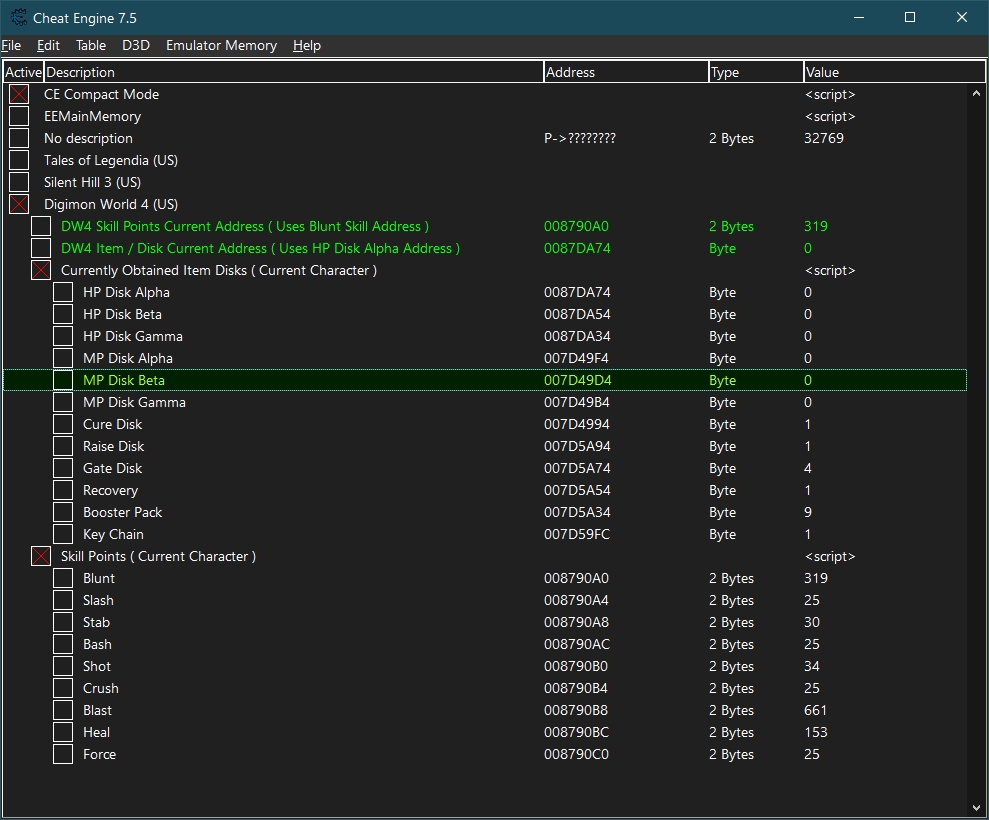Toggle DW4 Skill Points Current Address checkbox
This screenshot has height=820, width=989.
41,226
